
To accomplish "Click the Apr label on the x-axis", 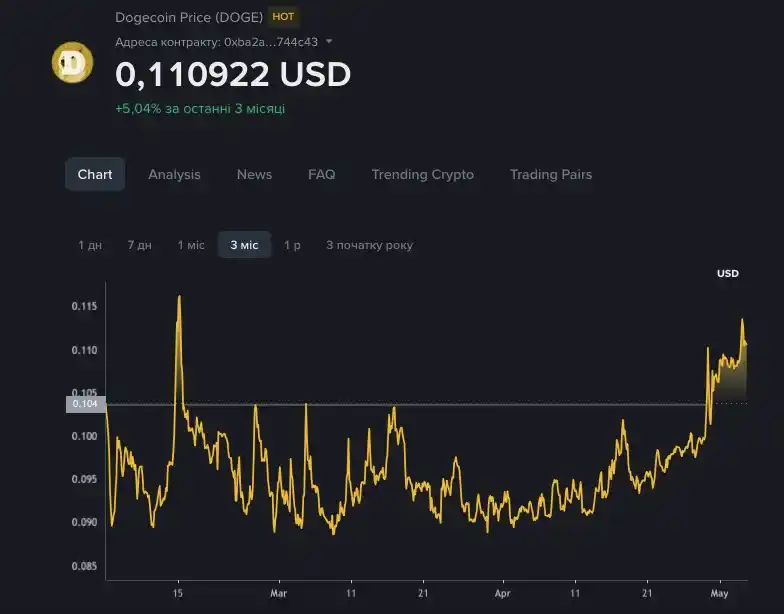I will (502, 594).
